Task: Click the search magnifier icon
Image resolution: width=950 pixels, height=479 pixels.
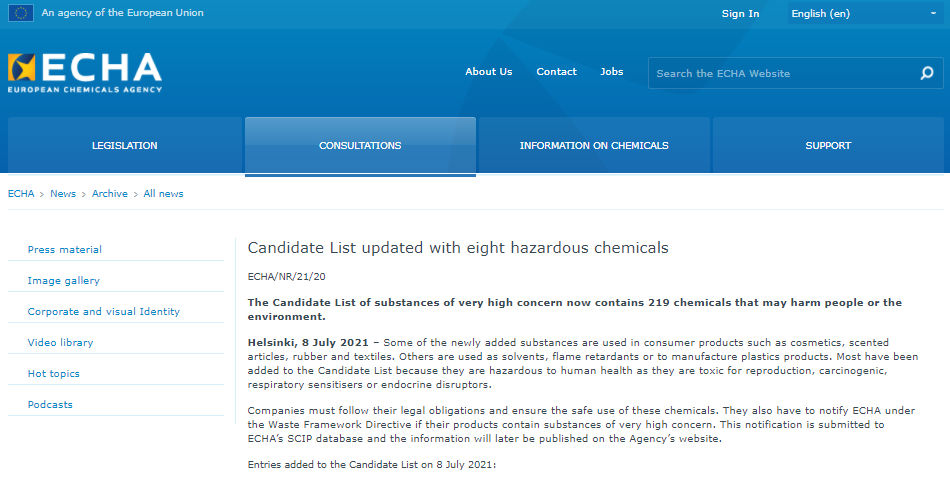Action: pyautogui.click(x=926, y=73)
